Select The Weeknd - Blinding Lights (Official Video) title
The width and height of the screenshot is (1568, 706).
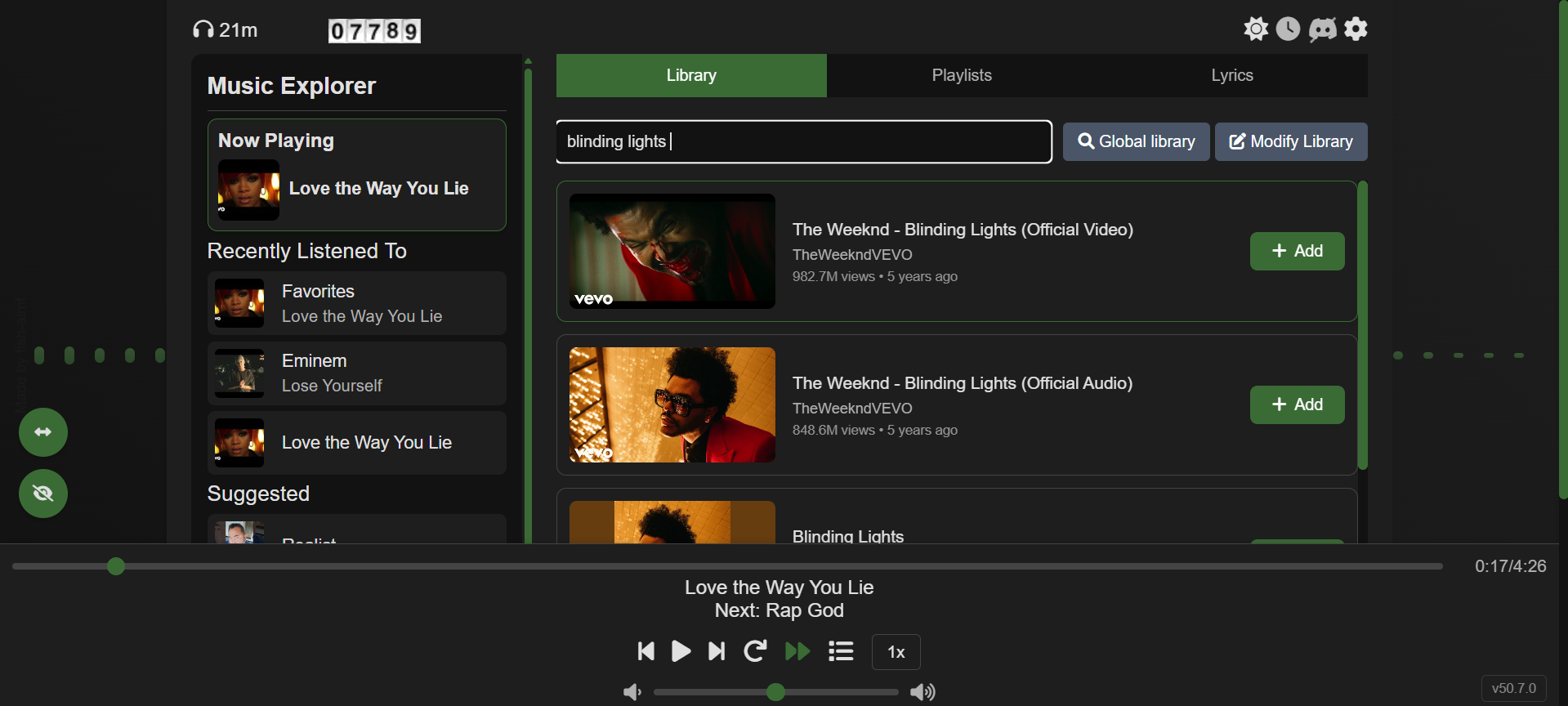(963, 230)
